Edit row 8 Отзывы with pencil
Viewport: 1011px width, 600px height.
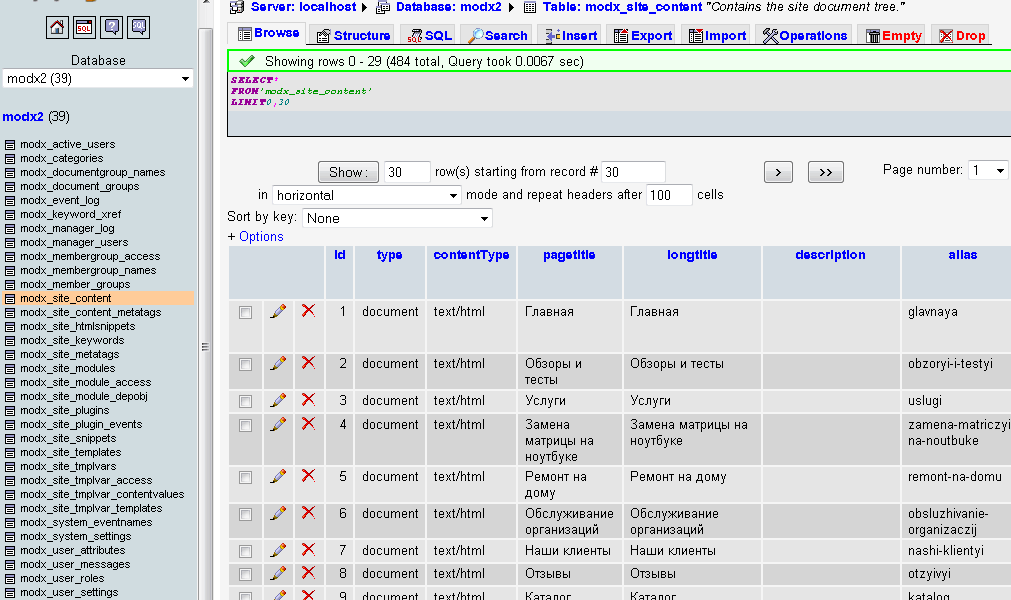(x=278, y=573)
